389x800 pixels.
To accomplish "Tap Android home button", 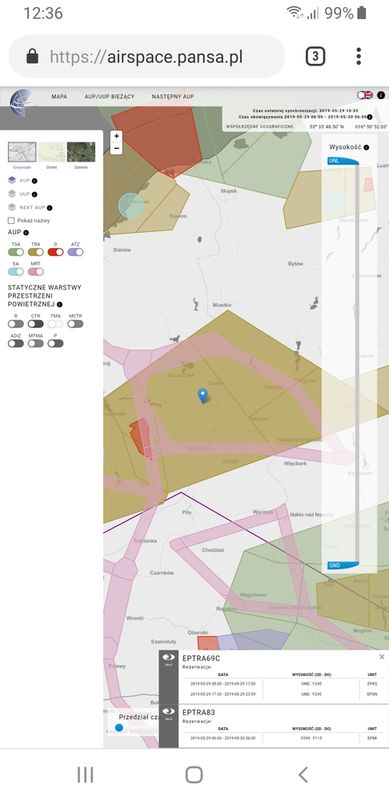I will point(194,774).
